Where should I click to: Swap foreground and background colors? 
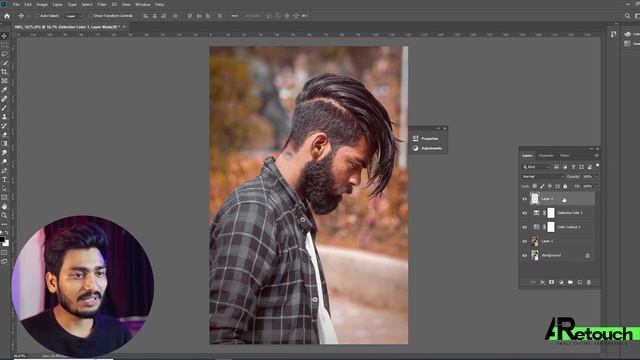[x=7, y=233]
